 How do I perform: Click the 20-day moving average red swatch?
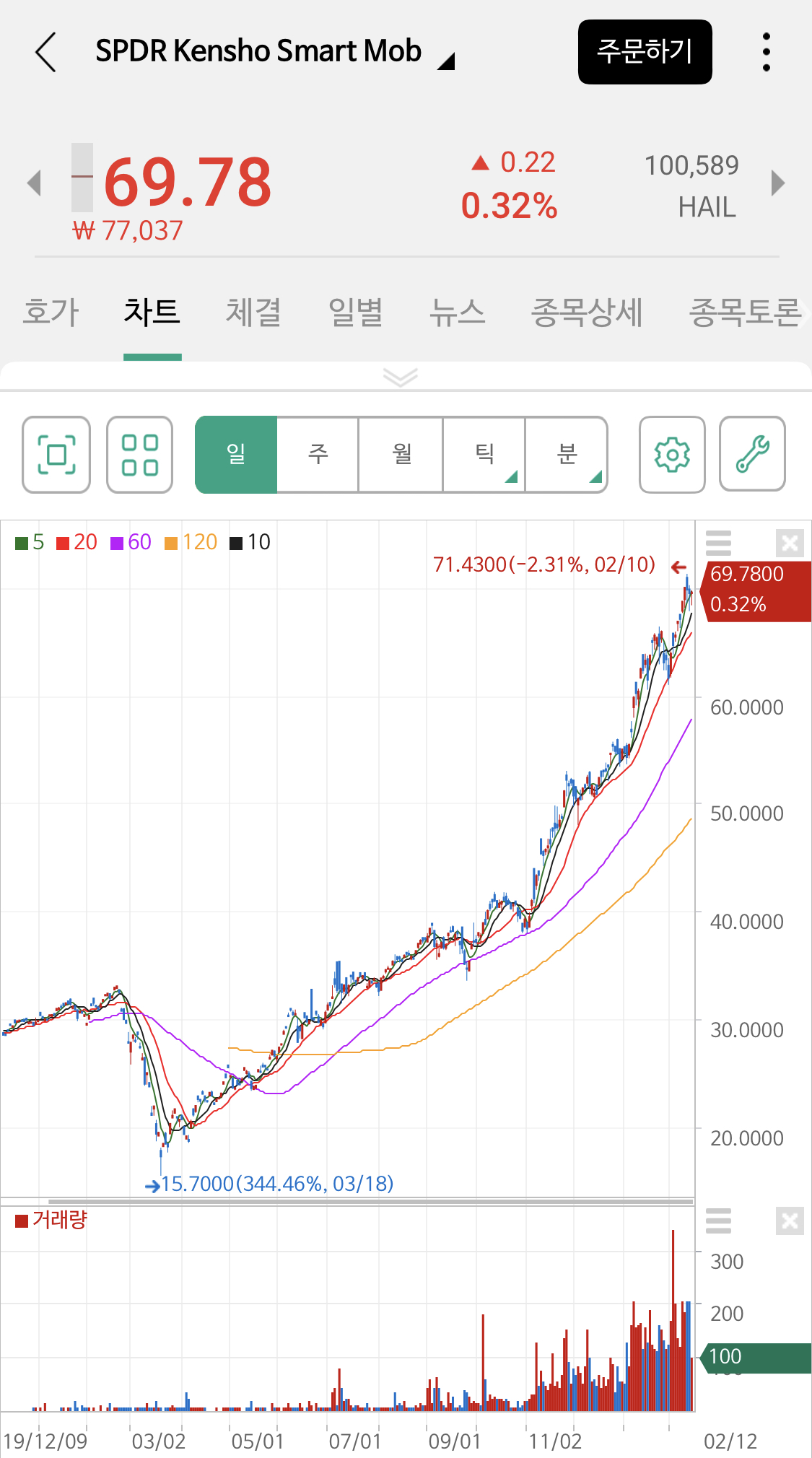63,543
